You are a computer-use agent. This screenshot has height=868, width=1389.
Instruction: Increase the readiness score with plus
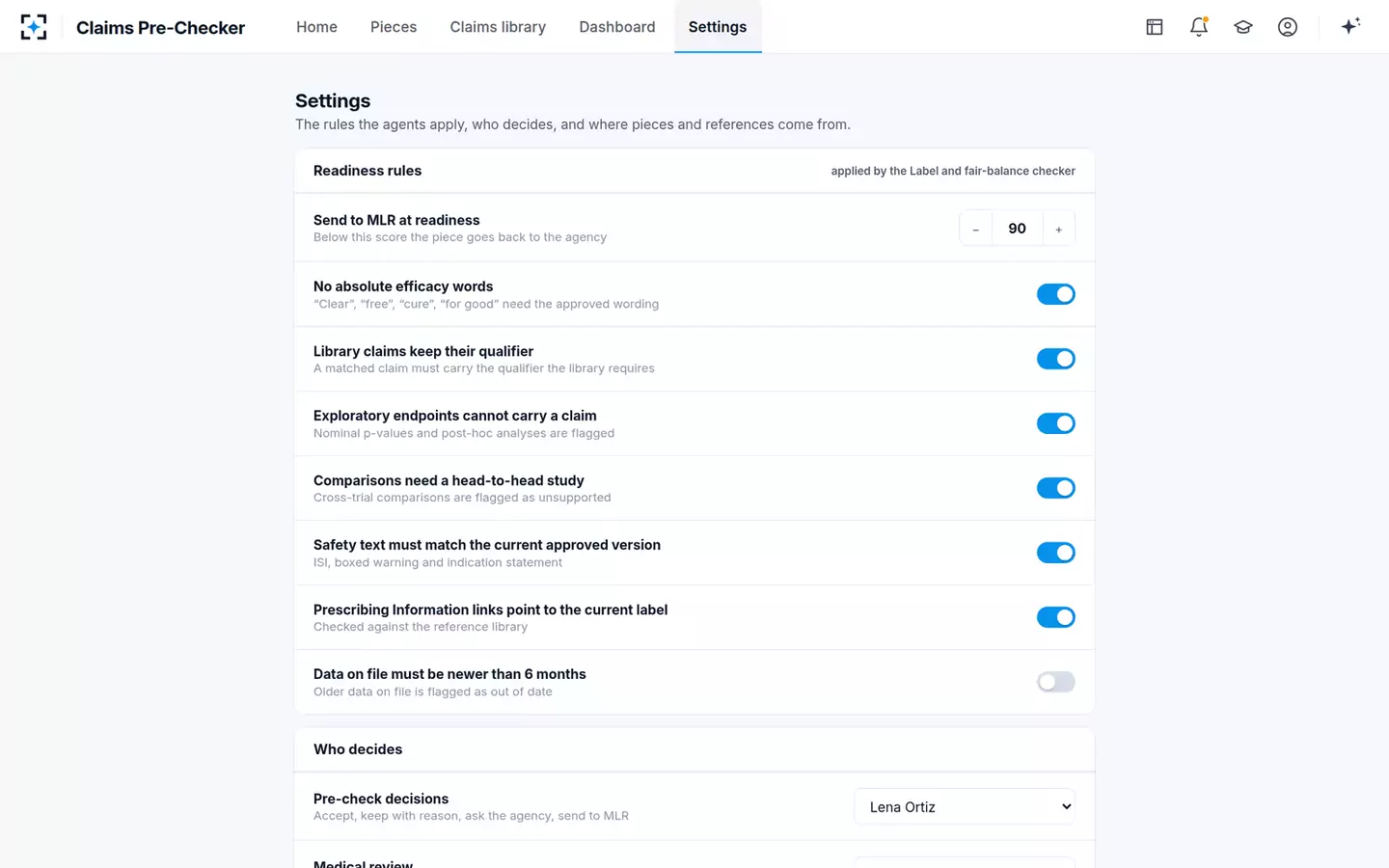1058,229
